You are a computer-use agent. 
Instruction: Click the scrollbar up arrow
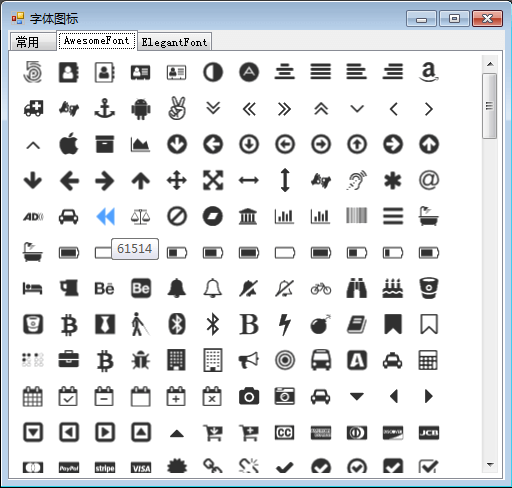[x=490, y=64]
